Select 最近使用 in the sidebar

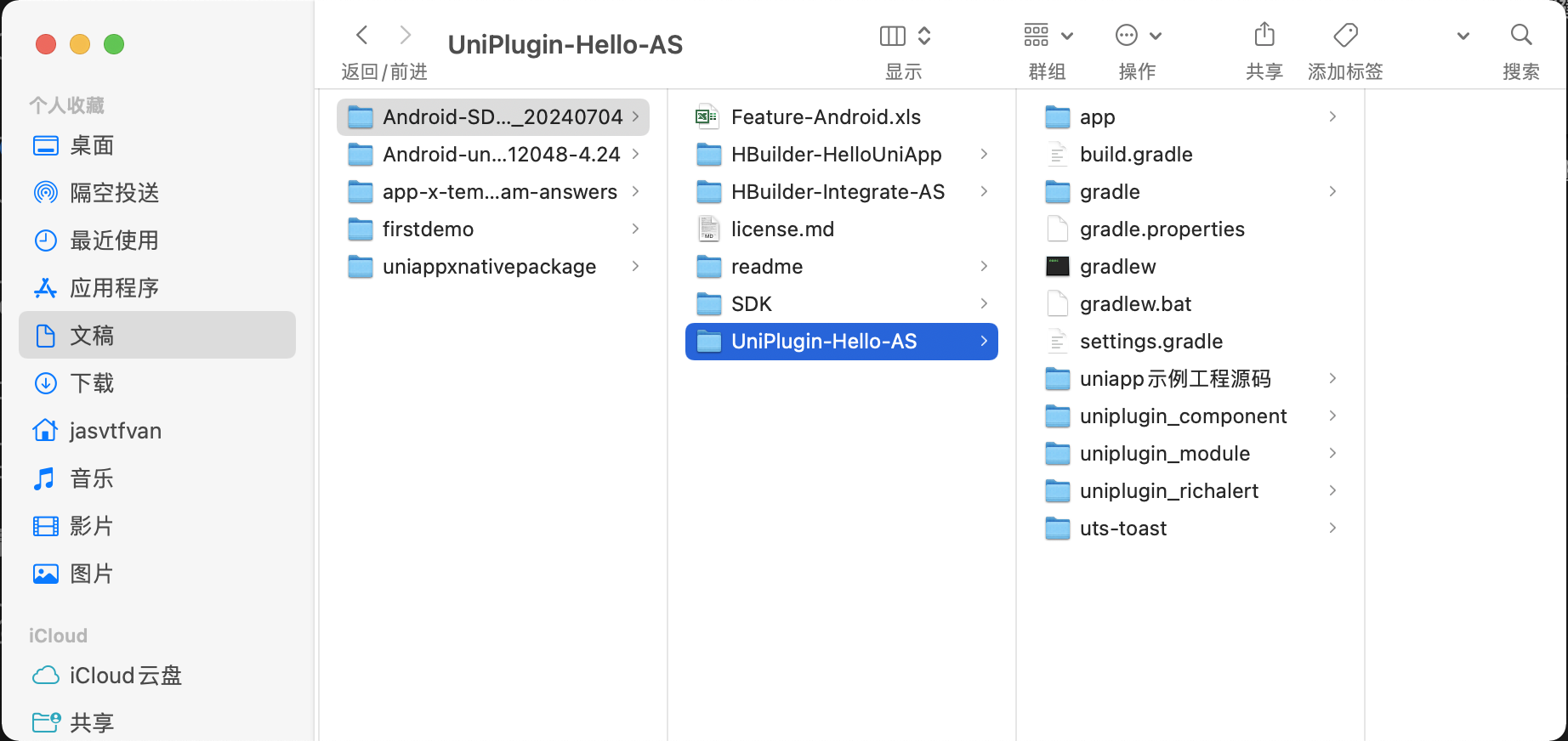click(x=157, y=240)
